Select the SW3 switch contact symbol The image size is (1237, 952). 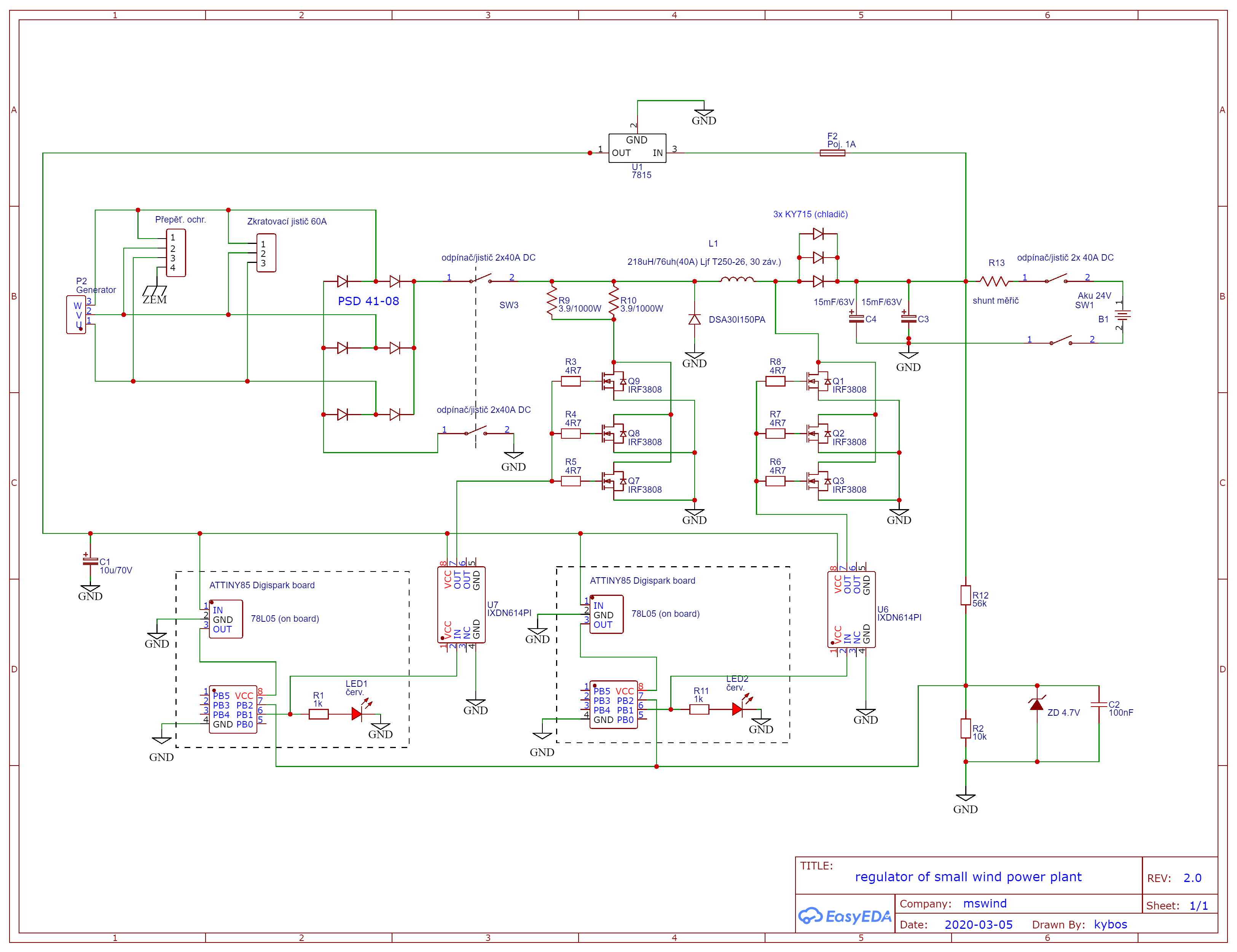[x=480, y=279]
